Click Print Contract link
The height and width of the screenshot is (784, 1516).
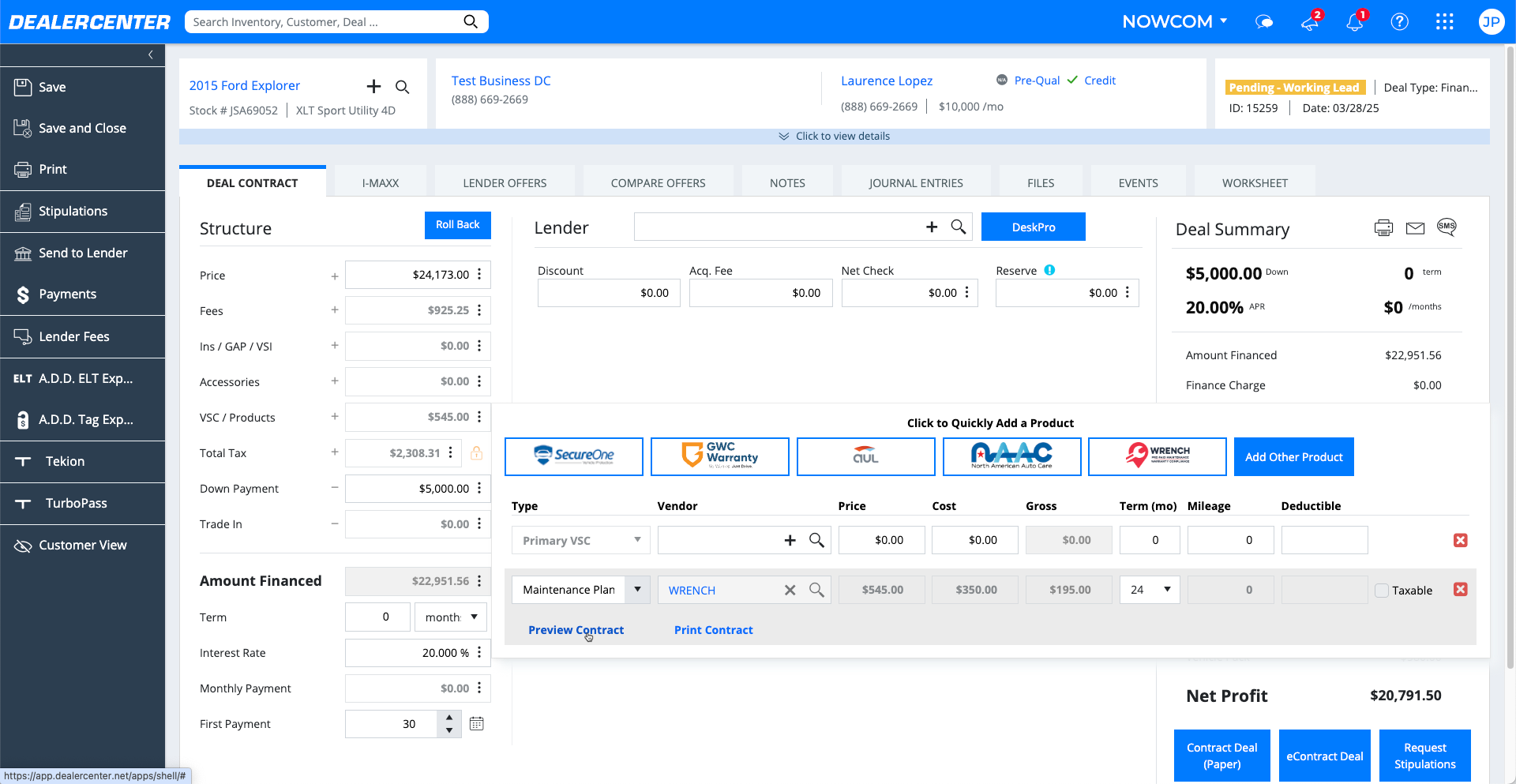tap(714, 630)
